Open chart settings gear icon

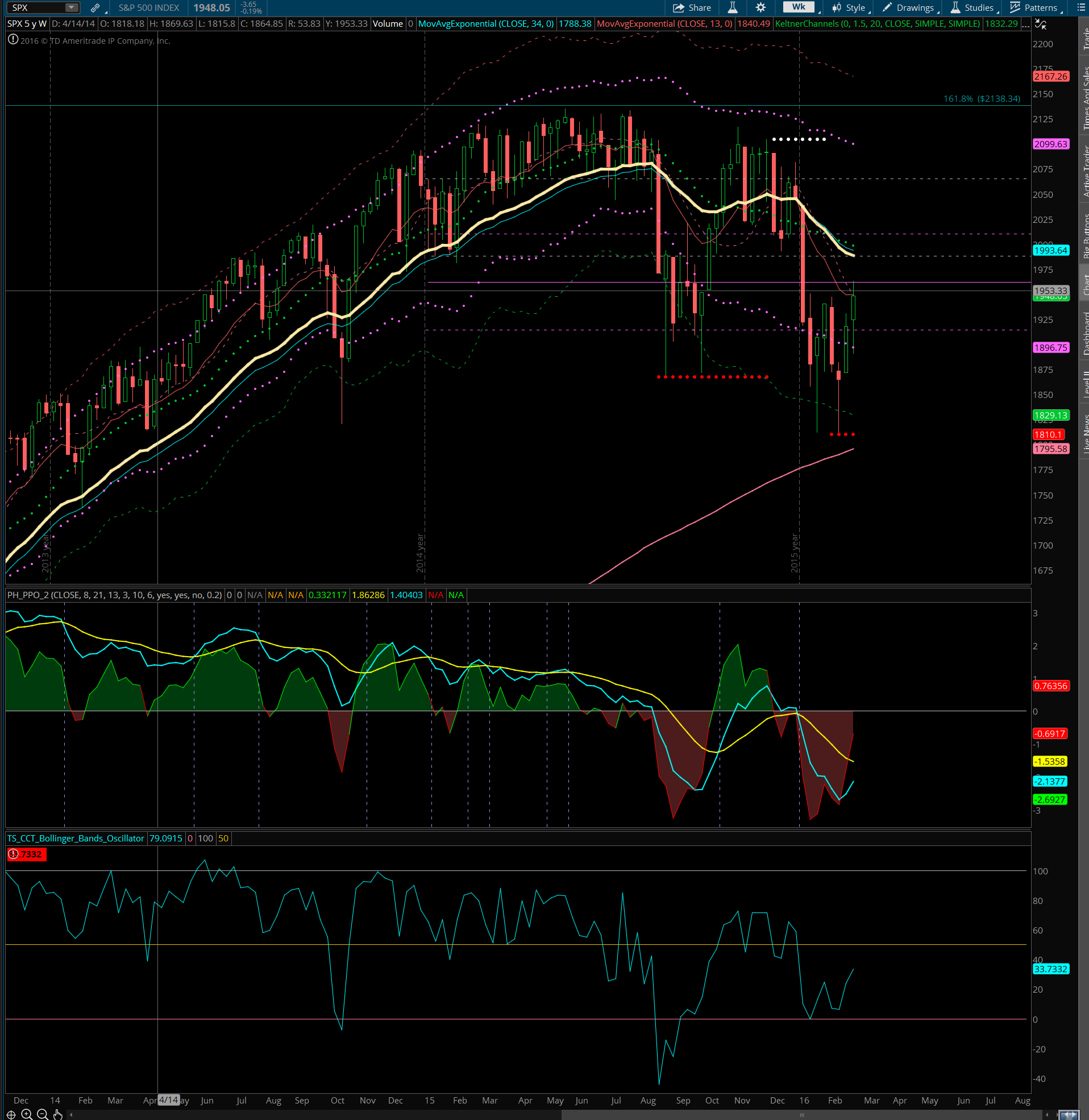pyautogui.click(x=760, y=7)
